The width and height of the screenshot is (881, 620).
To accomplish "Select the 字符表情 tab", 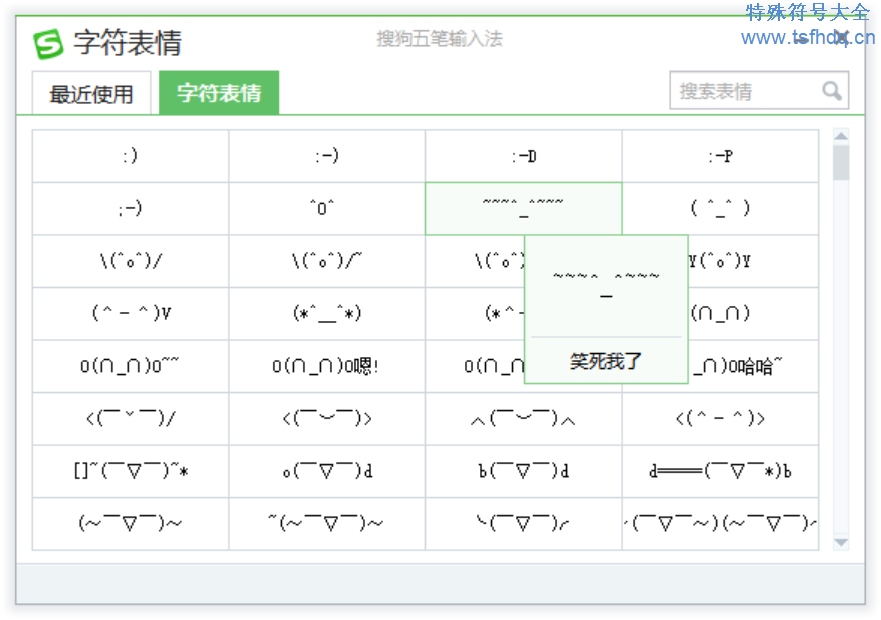I will [x=219, y=93].
